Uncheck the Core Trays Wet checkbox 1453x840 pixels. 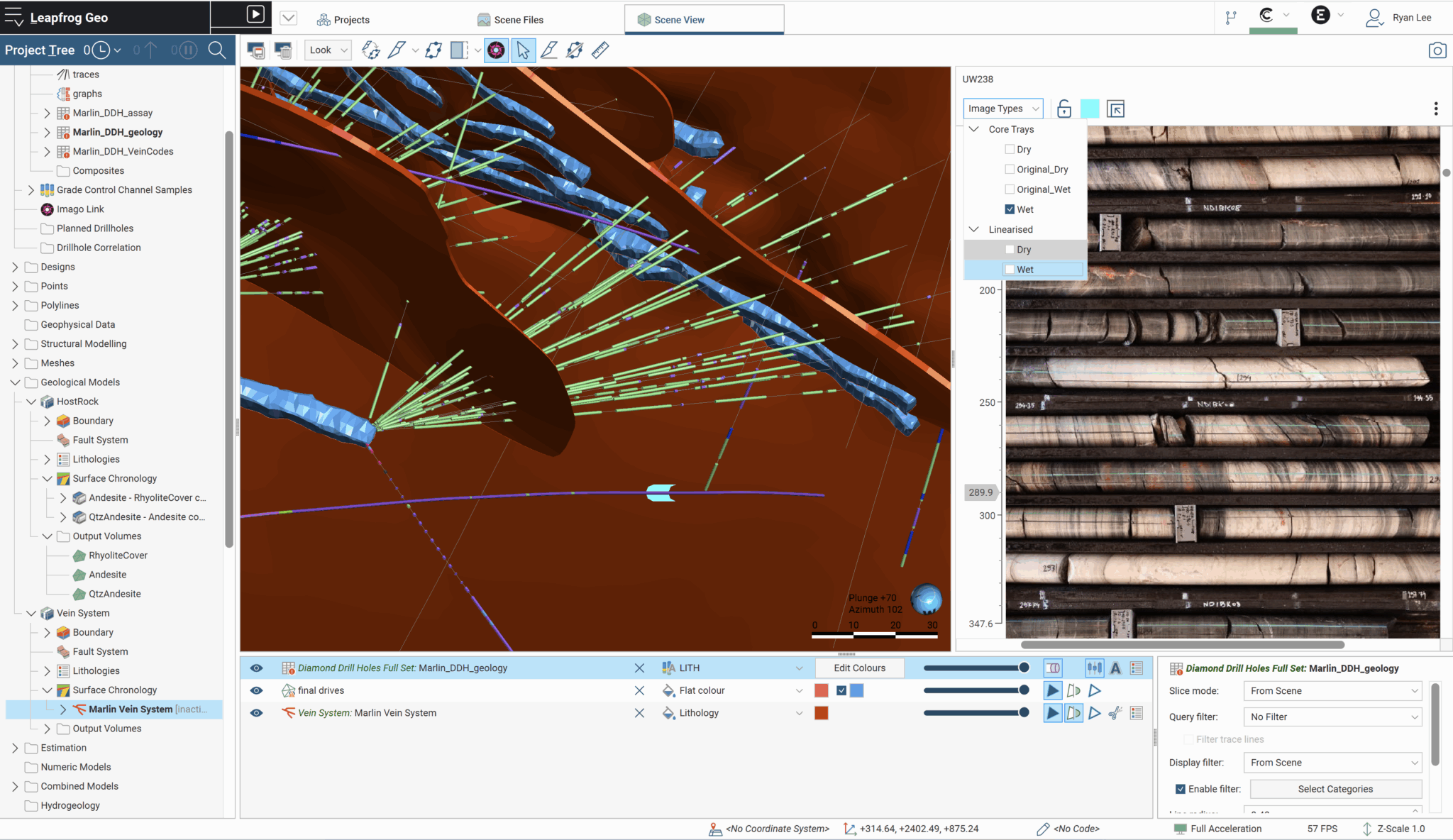1010,209
